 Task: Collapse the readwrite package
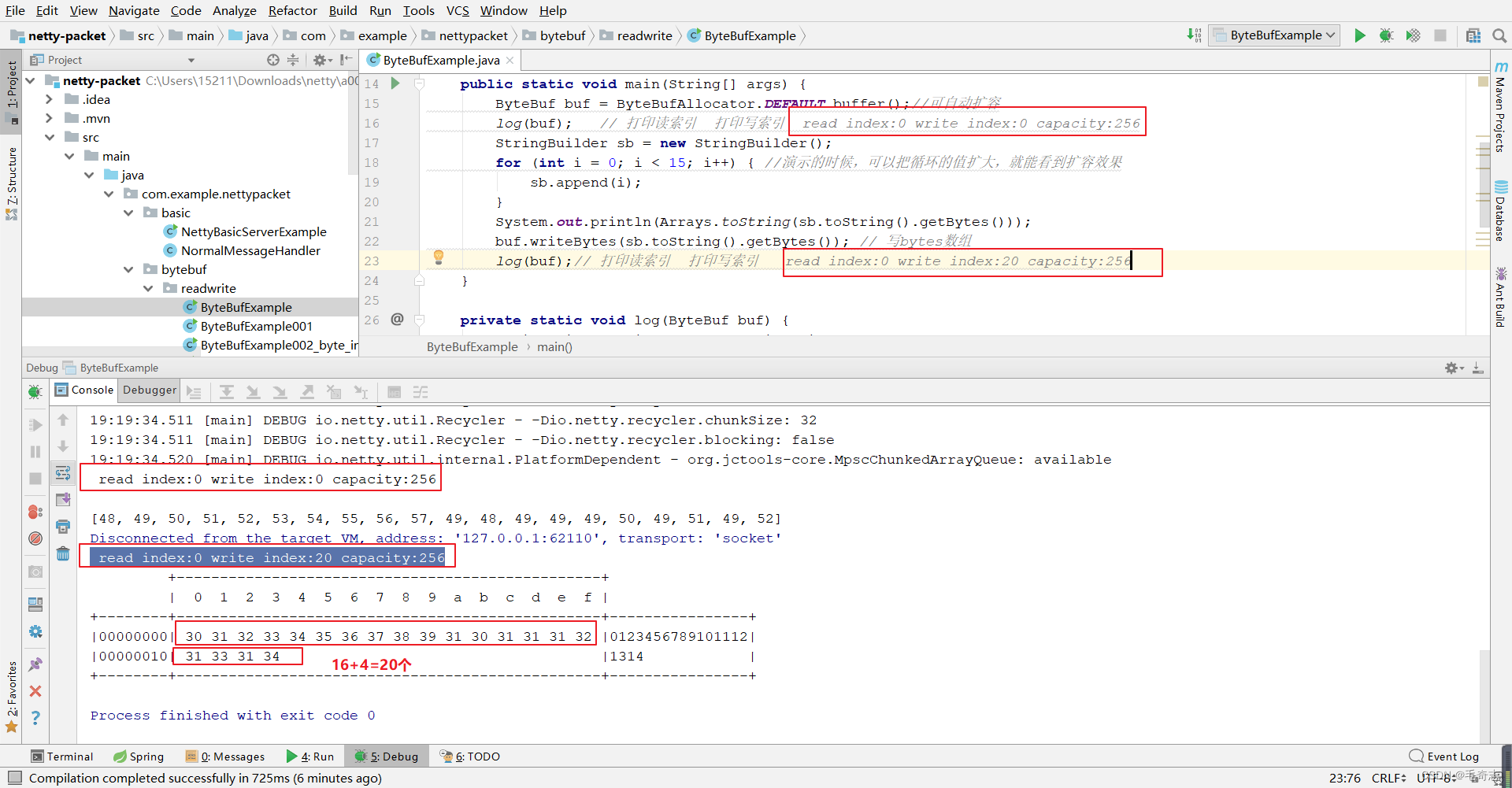click(148, 288)
